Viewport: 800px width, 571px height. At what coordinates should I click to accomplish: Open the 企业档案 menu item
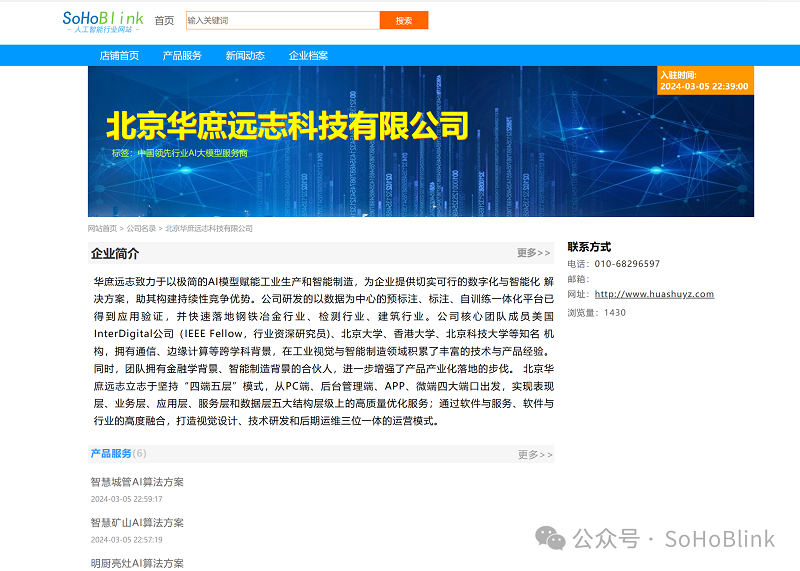(308, 56)
